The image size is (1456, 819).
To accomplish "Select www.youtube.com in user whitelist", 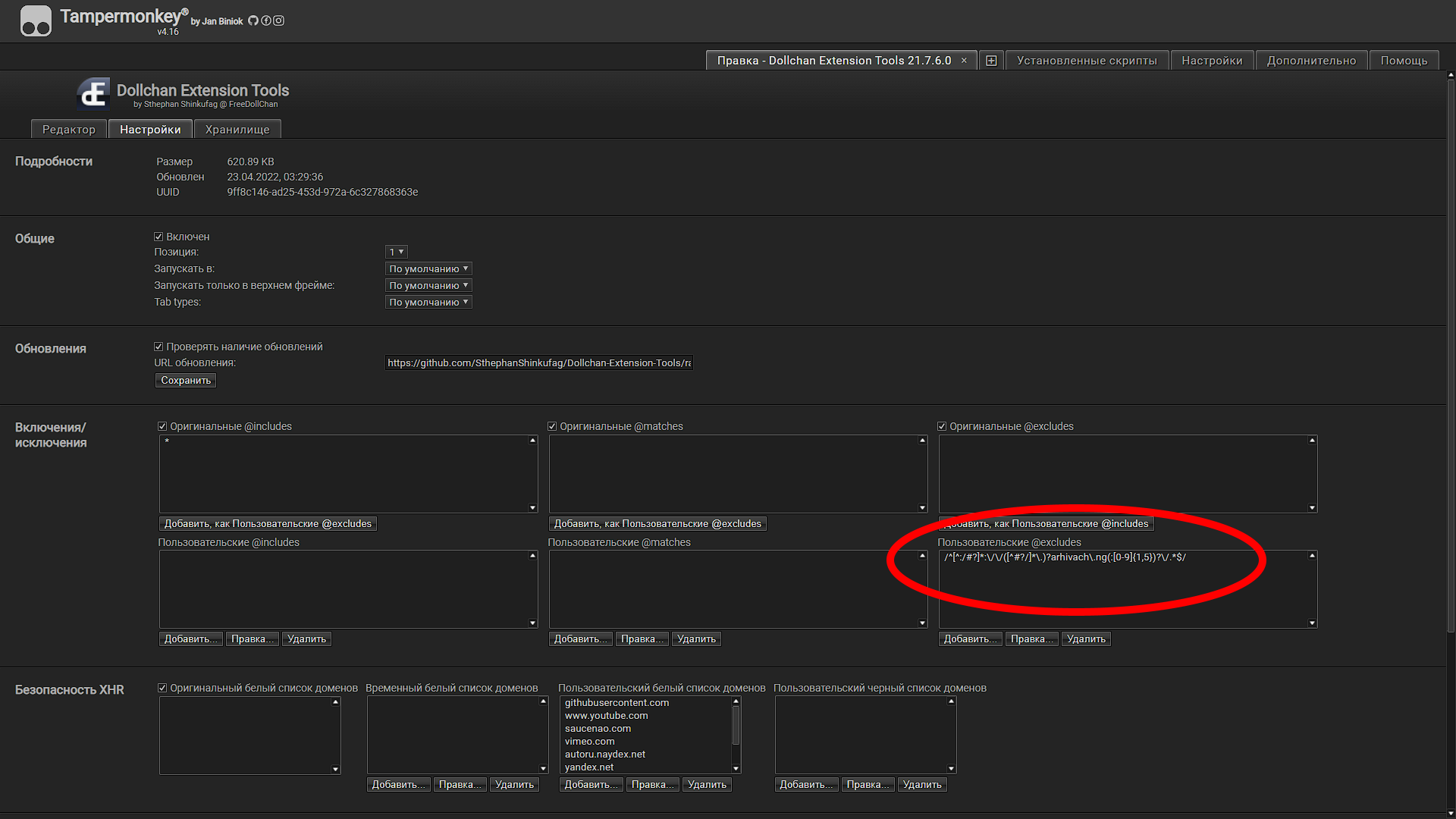I will pos(606,715).
